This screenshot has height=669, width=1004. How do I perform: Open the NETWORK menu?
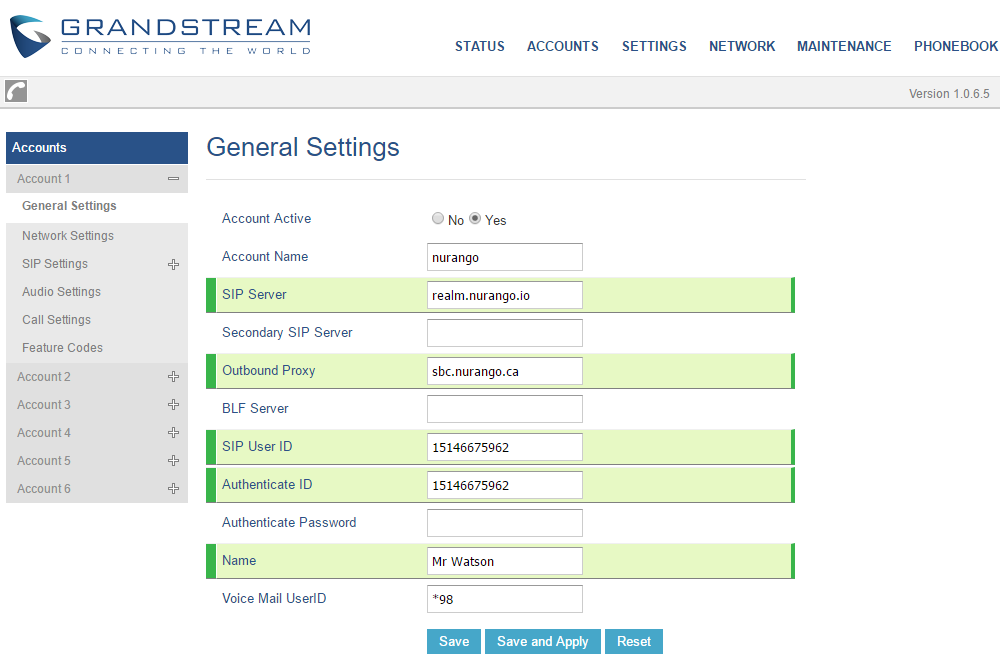tap(741, 46)
